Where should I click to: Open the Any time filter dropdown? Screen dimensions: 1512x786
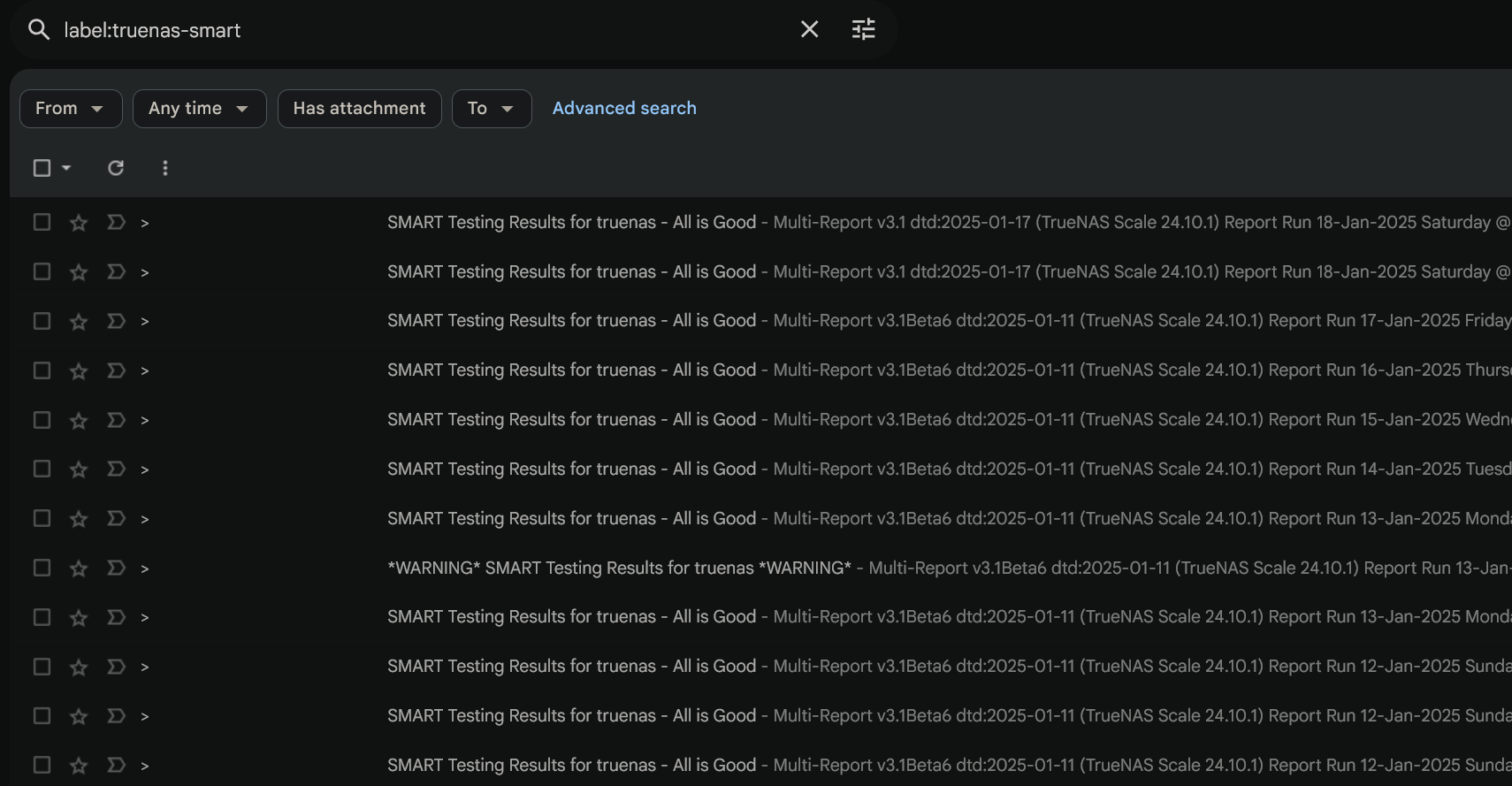tap(200, 109)
